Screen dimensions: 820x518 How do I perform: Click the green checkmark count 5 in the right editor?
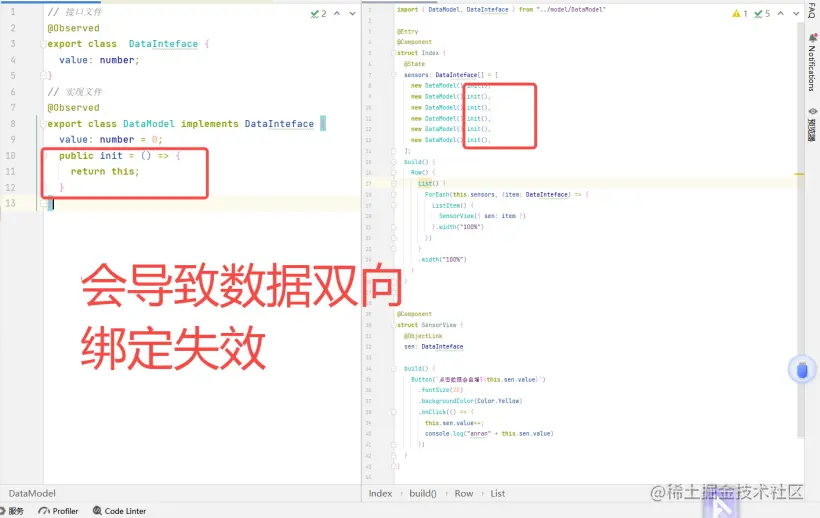(x=762, y=14)
